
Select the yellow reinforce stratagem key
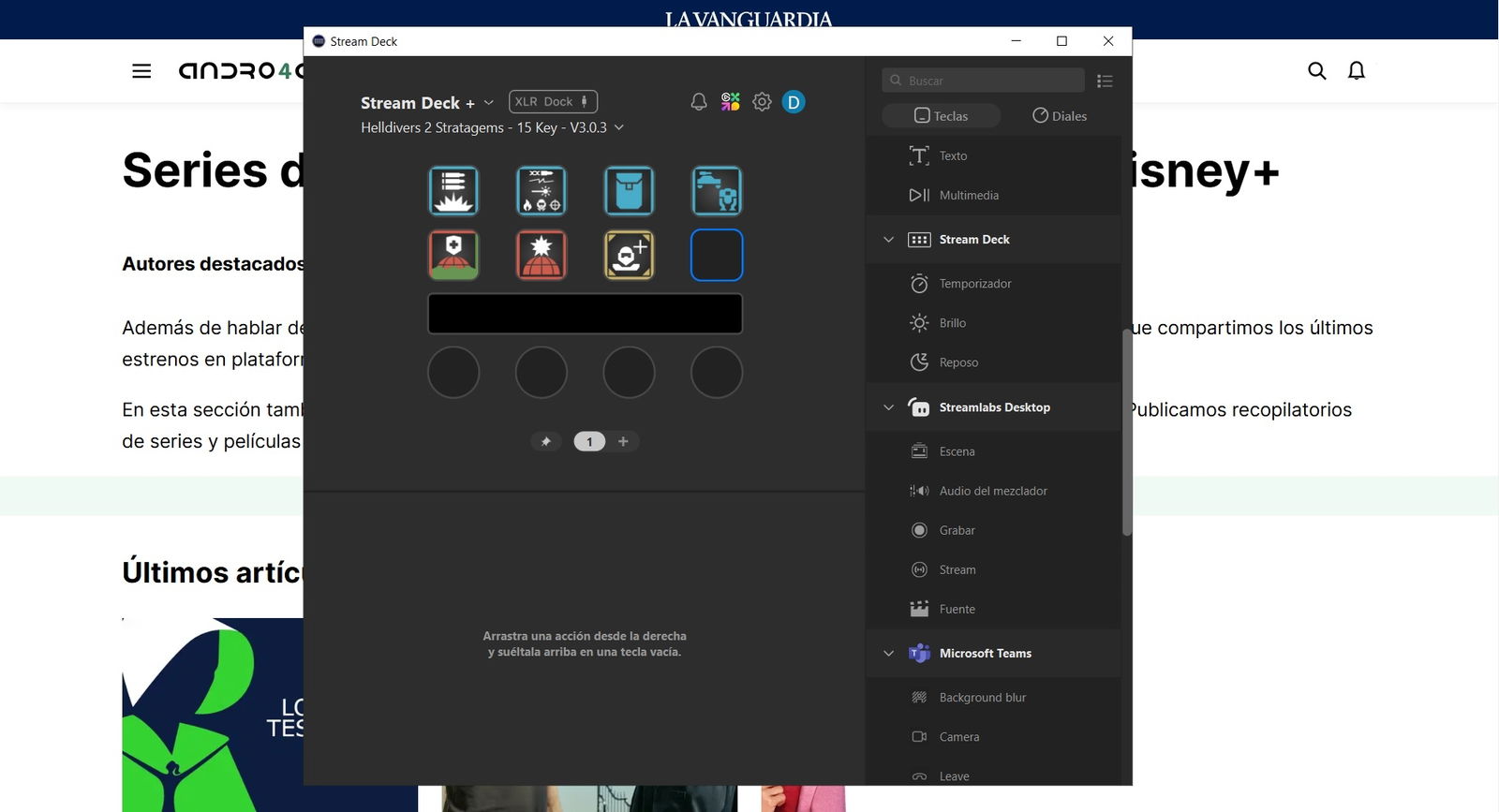tap(629, 255)
